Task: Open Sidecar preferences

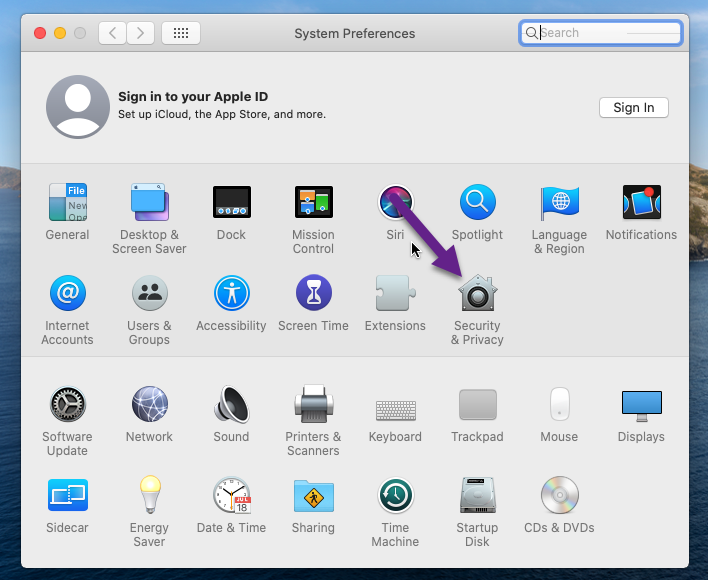Action: tap(68, 495)
